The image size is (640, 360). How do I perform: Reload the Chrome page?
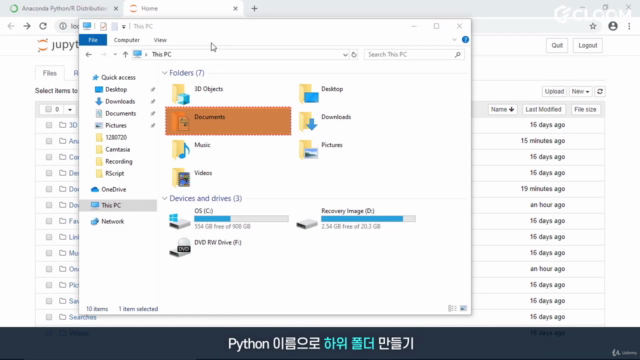[43, 26]
